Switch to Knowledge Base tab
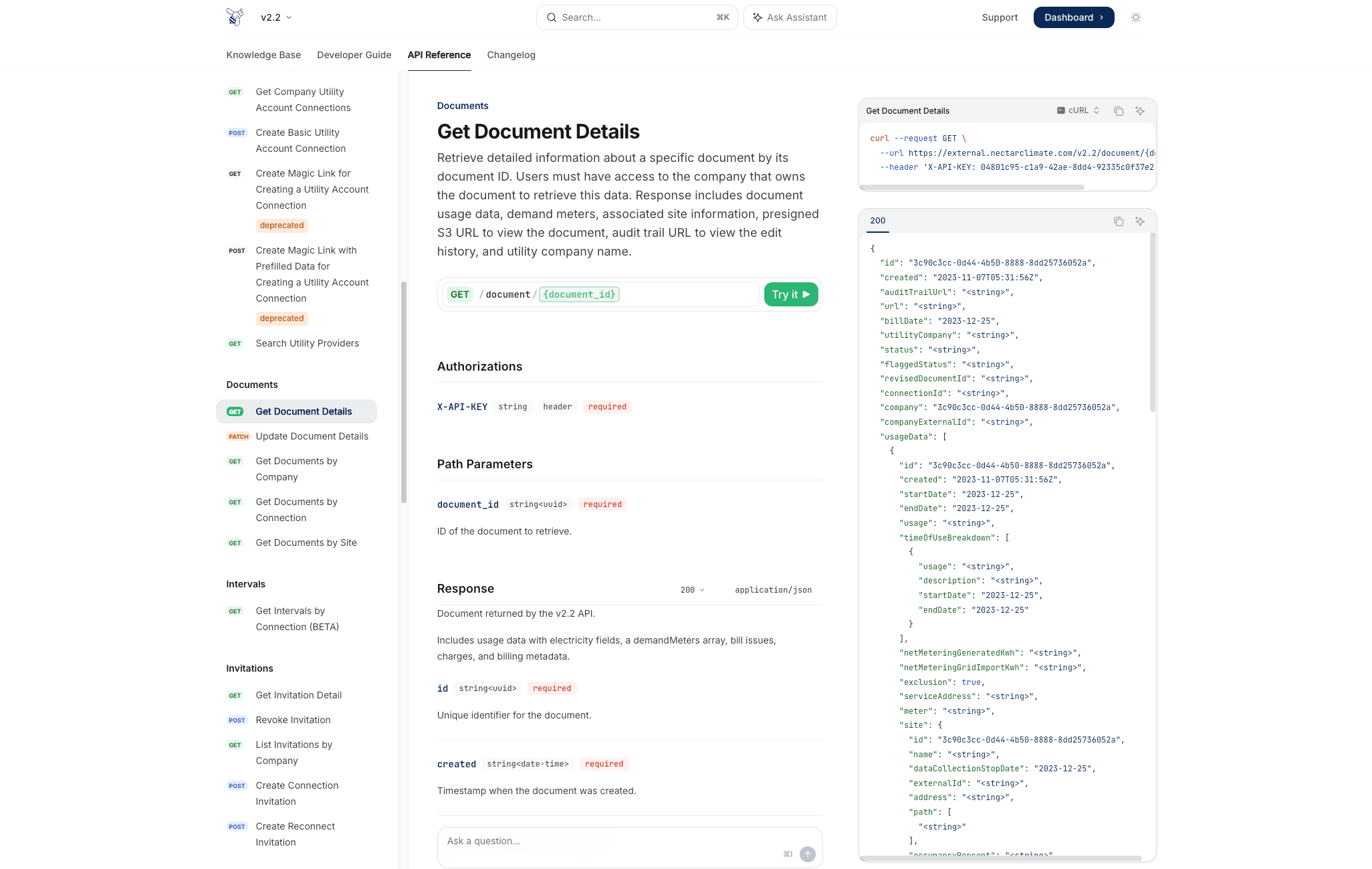The height and width of the screenshot is (869, 1372). coord(263,55)
